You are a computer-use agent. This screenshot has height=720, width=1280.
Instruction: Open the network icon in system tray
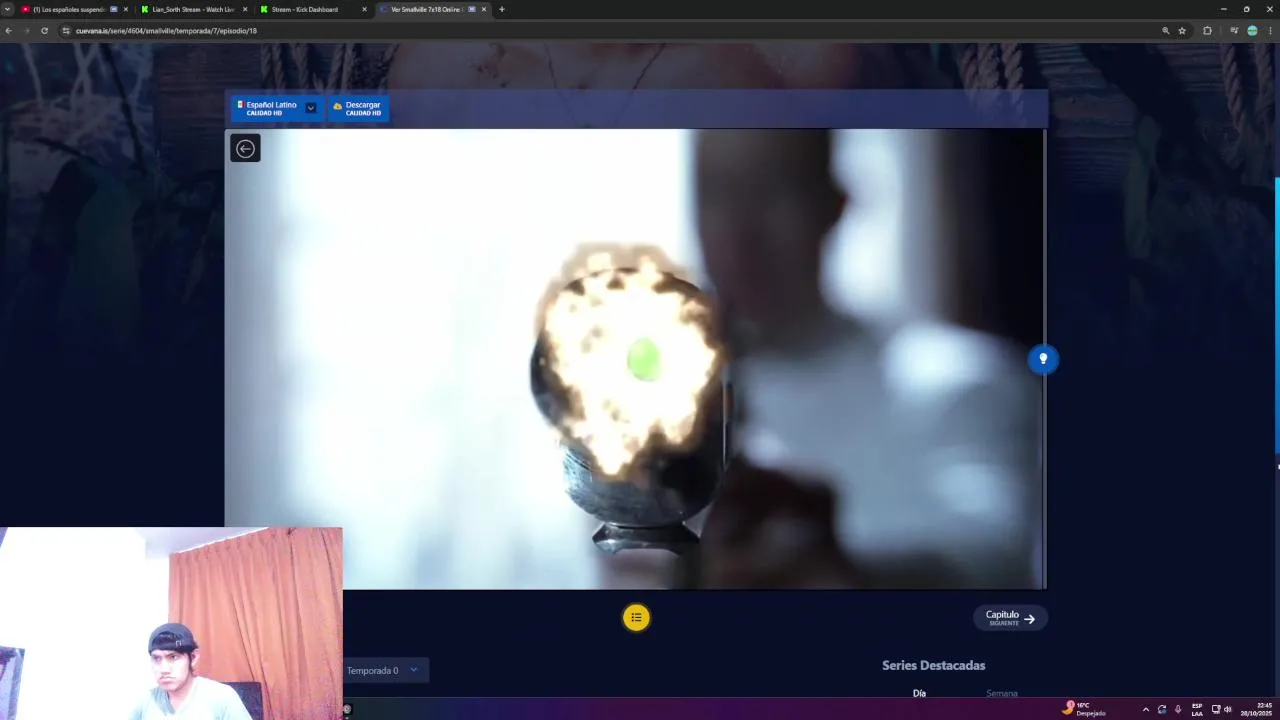tap(1215, 709)
